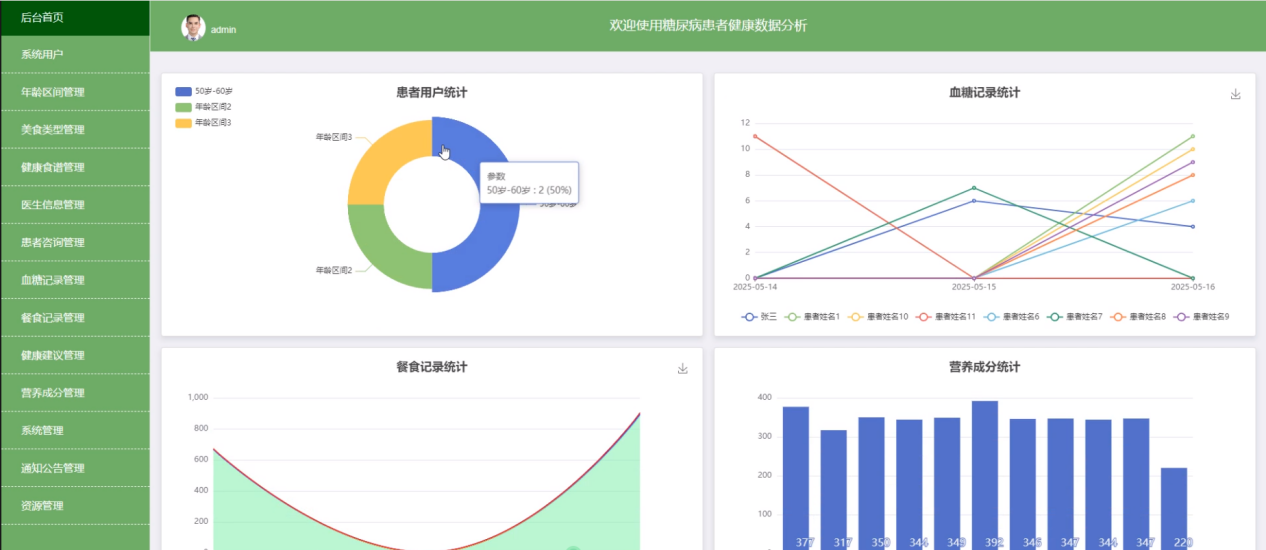Viewport: 1266px width, 550px height.
Task: Toggle the 年龄区间3 legend entry
Action: (204, 122)
